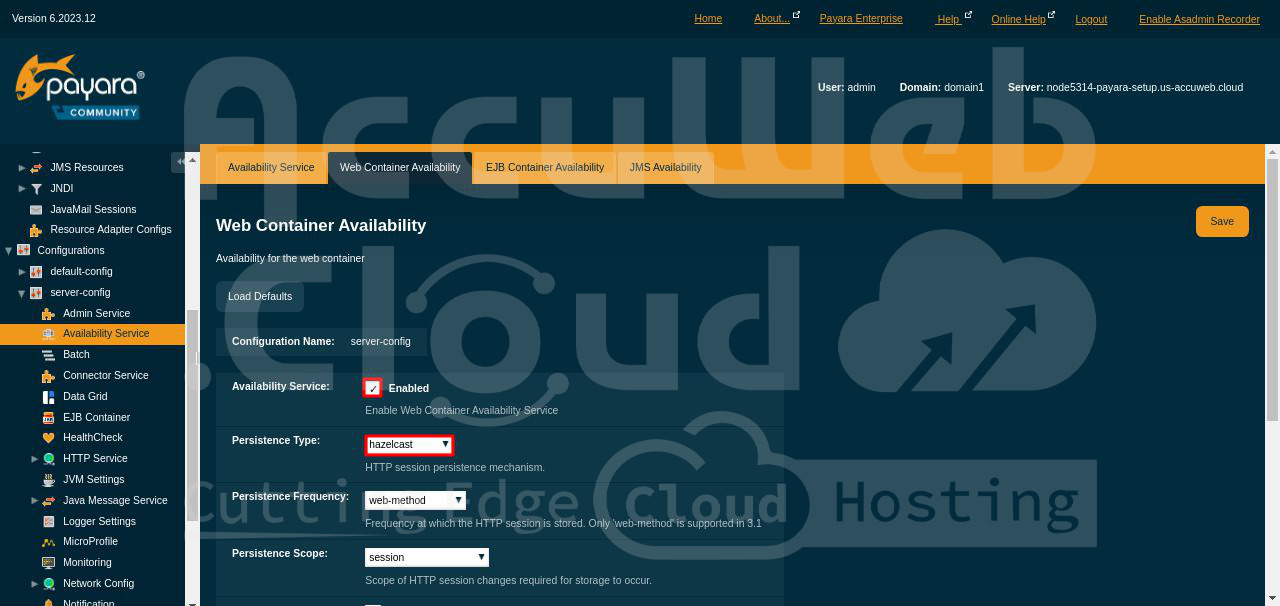Screen dimensions: 1280x606
Task: Click the main scrollbar's up arrow
Action: point(1272,151)
